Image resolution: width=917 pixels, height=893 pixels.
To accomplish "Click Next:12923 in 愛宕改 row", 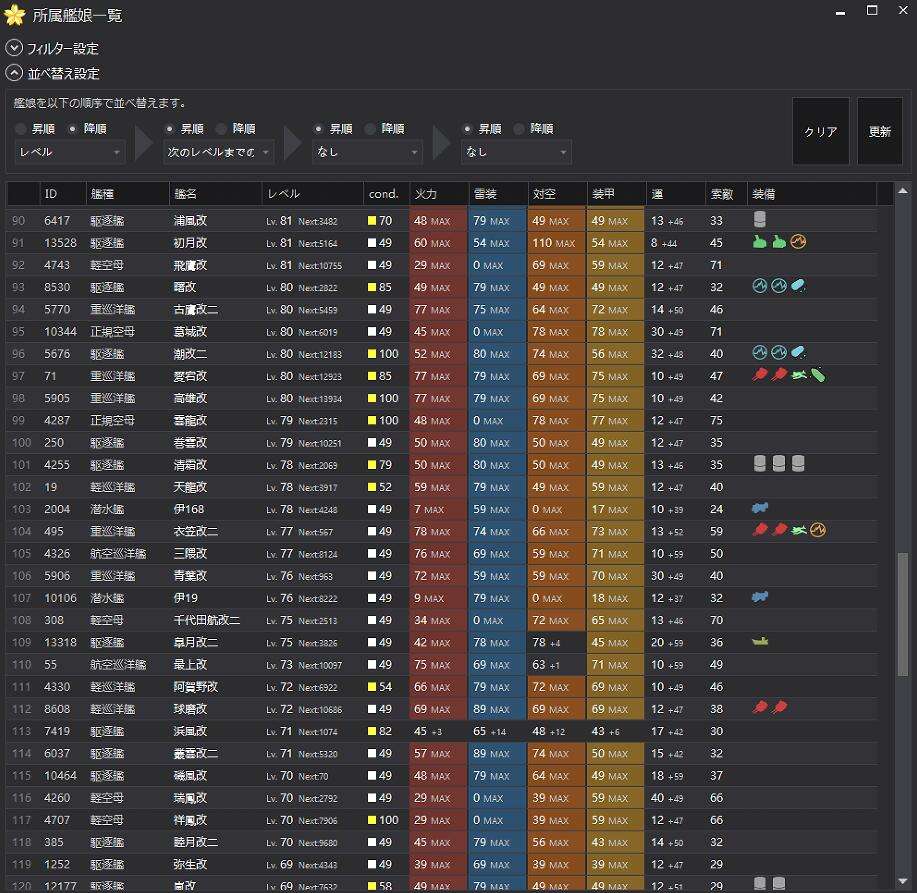I will click(x=320, y=377).
